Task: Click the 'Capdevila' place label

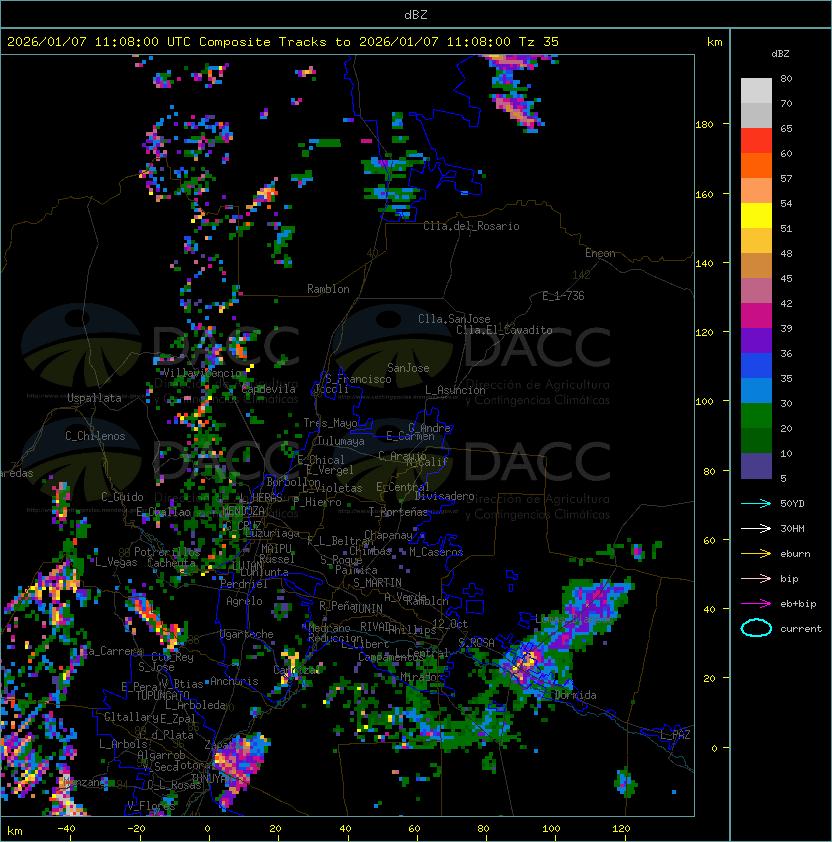Action: 269,389
